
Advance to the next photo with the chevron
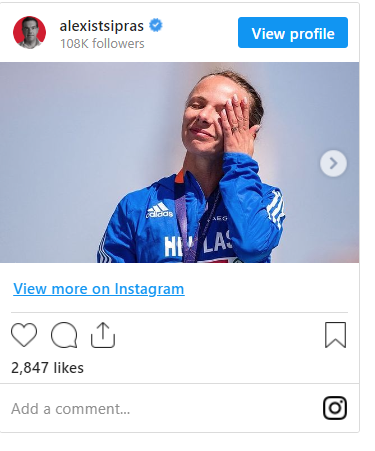coord(333,163)
